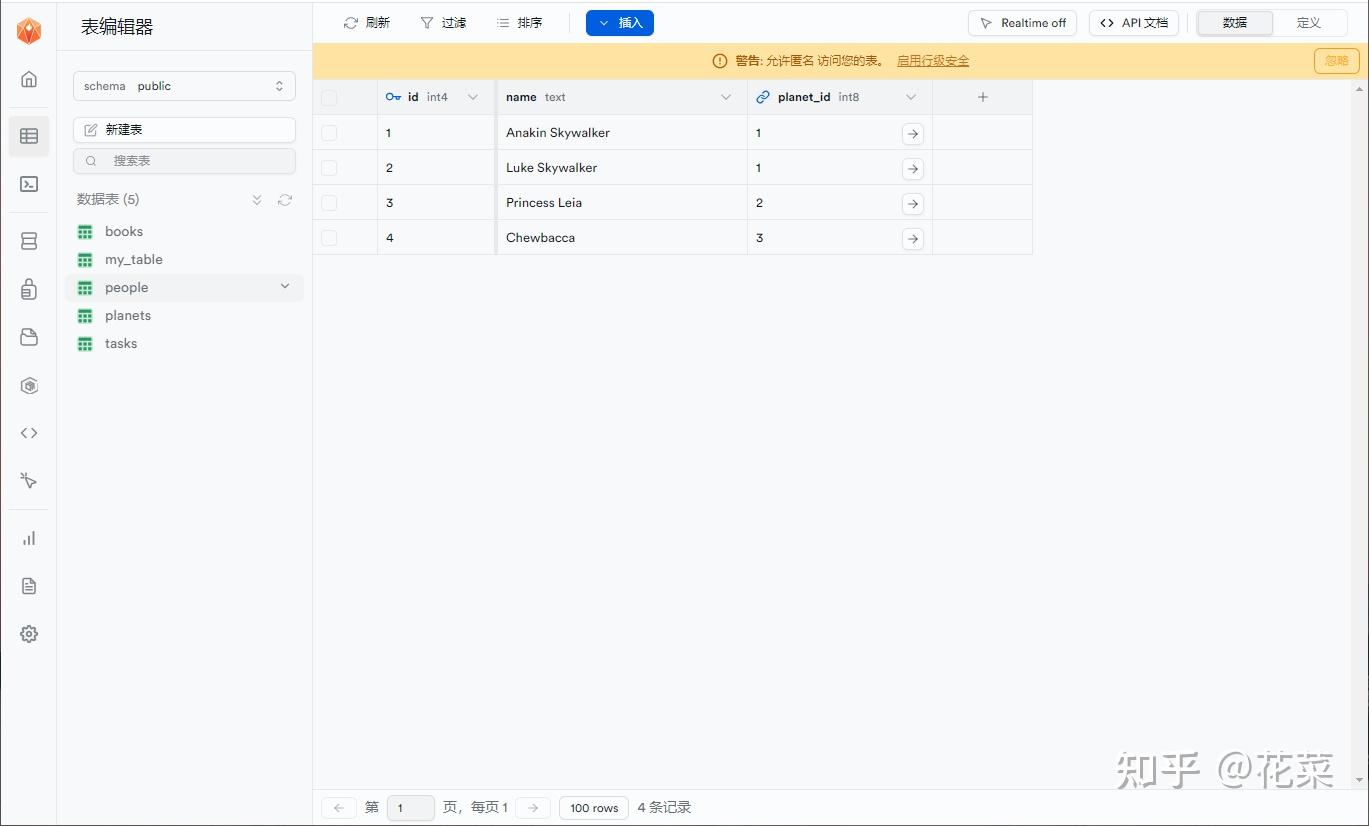The image size is (1369, 826).
Task: Open the planet_id column header menu
Action: (x=911, y=97)
